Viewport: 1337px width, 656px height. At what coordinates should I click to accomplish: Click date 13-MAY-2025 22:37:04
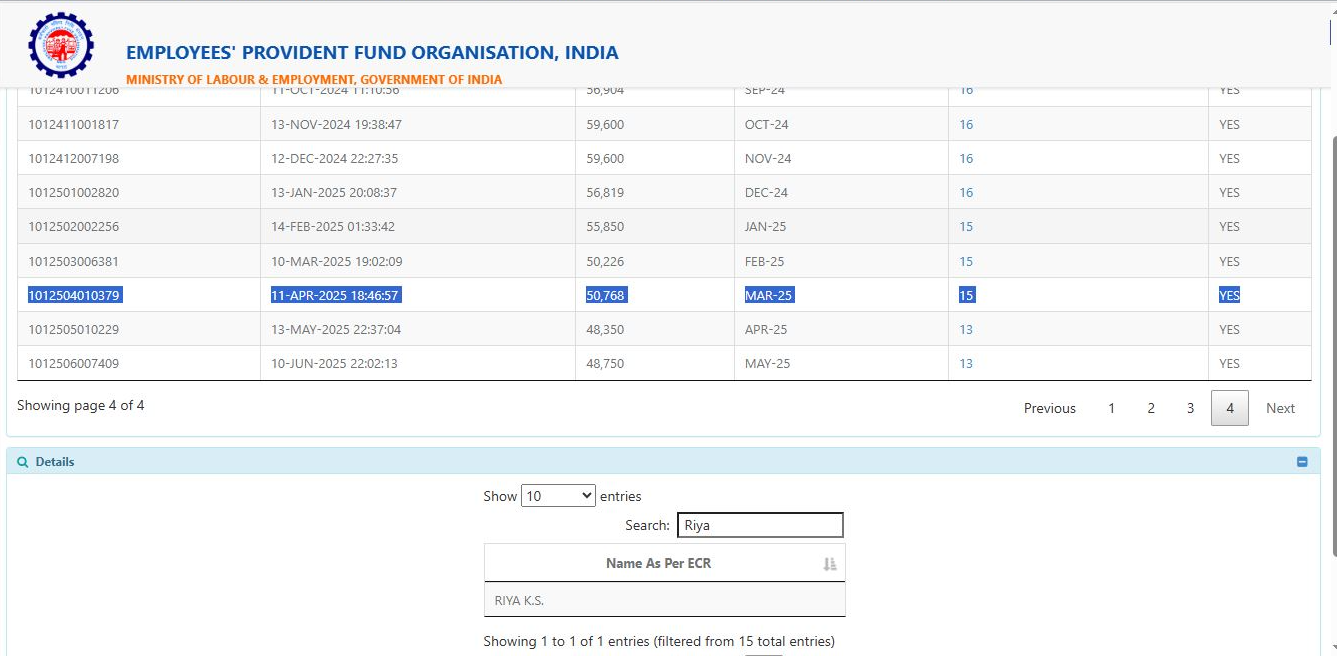[x=336, y=330]
